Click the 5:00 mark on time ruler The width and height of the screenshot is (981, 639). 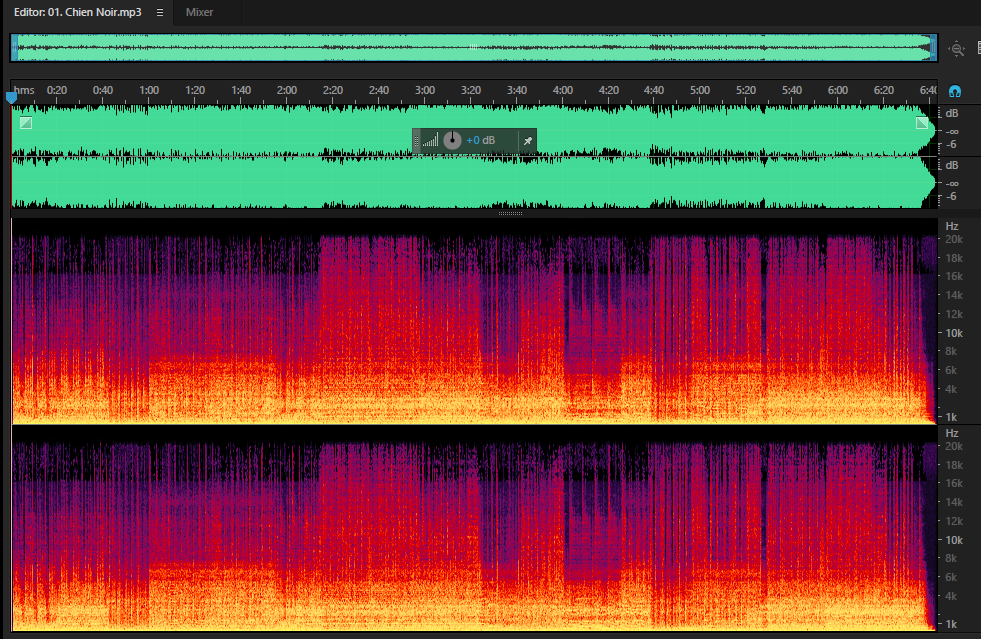pyautogui.click(x=700, y=90)
